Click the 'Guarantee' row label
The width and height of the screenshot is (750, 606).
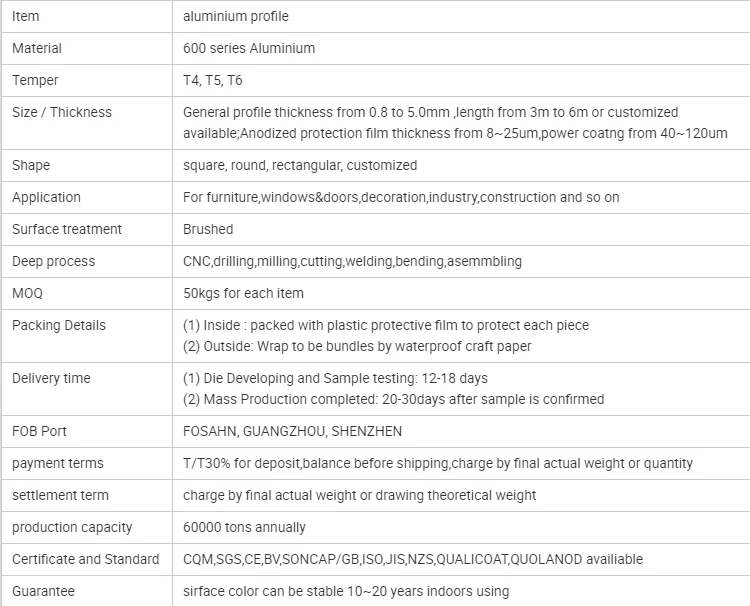pyautogui.click(x=43, y=591)
